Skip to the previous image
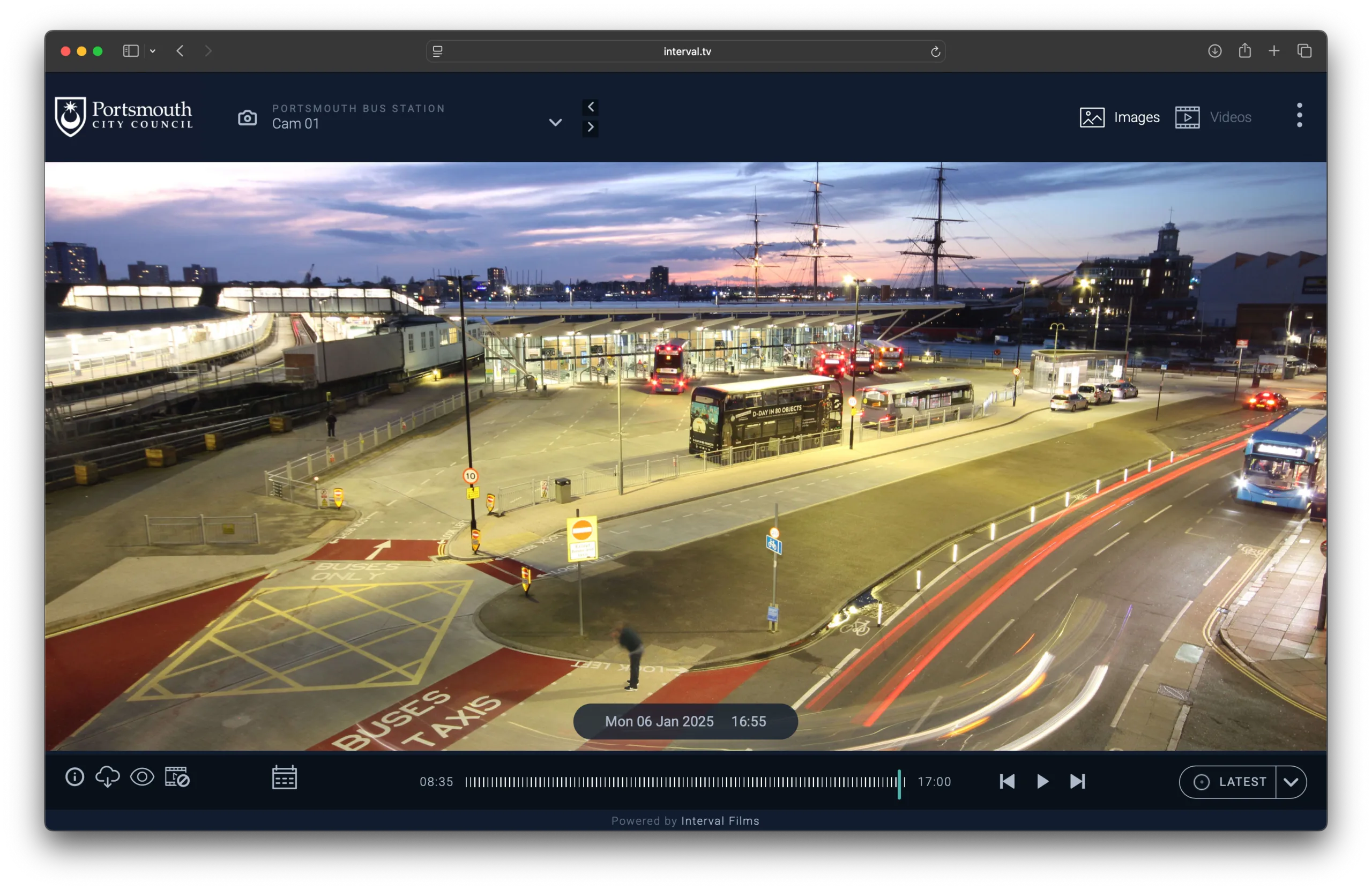This screenshot has width=1372, height=890. (x=1006, y=781)
